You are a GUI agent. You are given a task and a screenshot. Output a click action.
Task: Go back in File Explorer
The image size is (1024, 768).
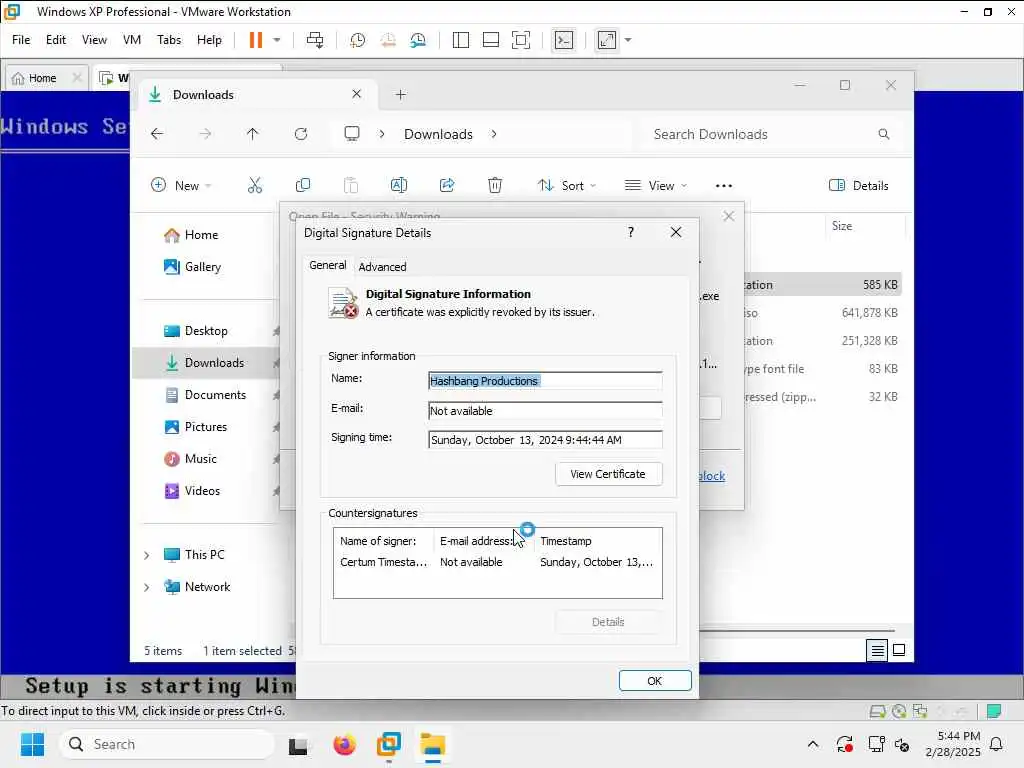tap(157, 134)
